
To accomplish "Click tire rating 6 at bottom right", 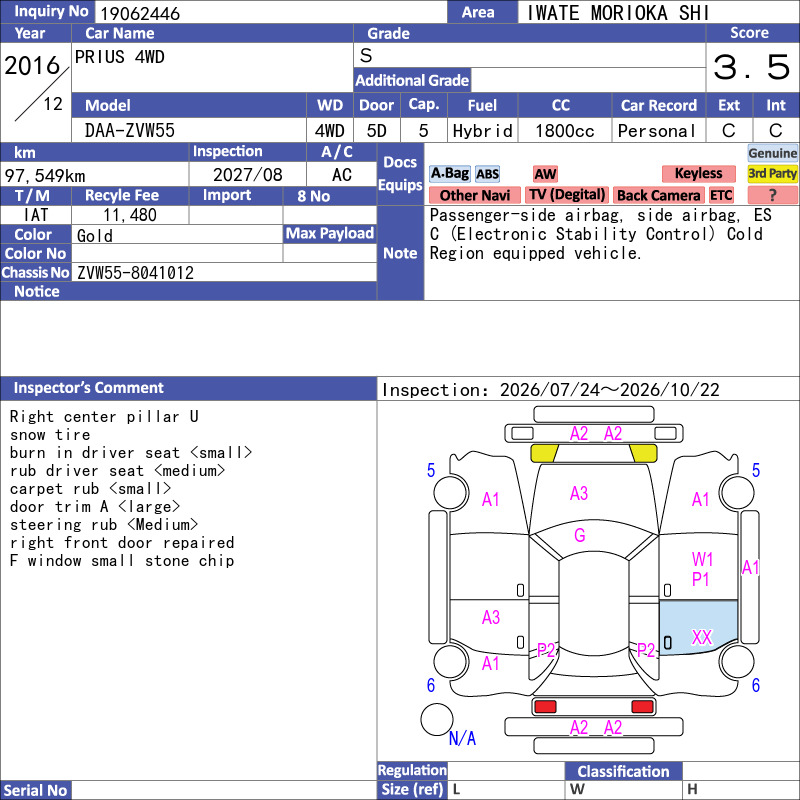I will [756, 685].
